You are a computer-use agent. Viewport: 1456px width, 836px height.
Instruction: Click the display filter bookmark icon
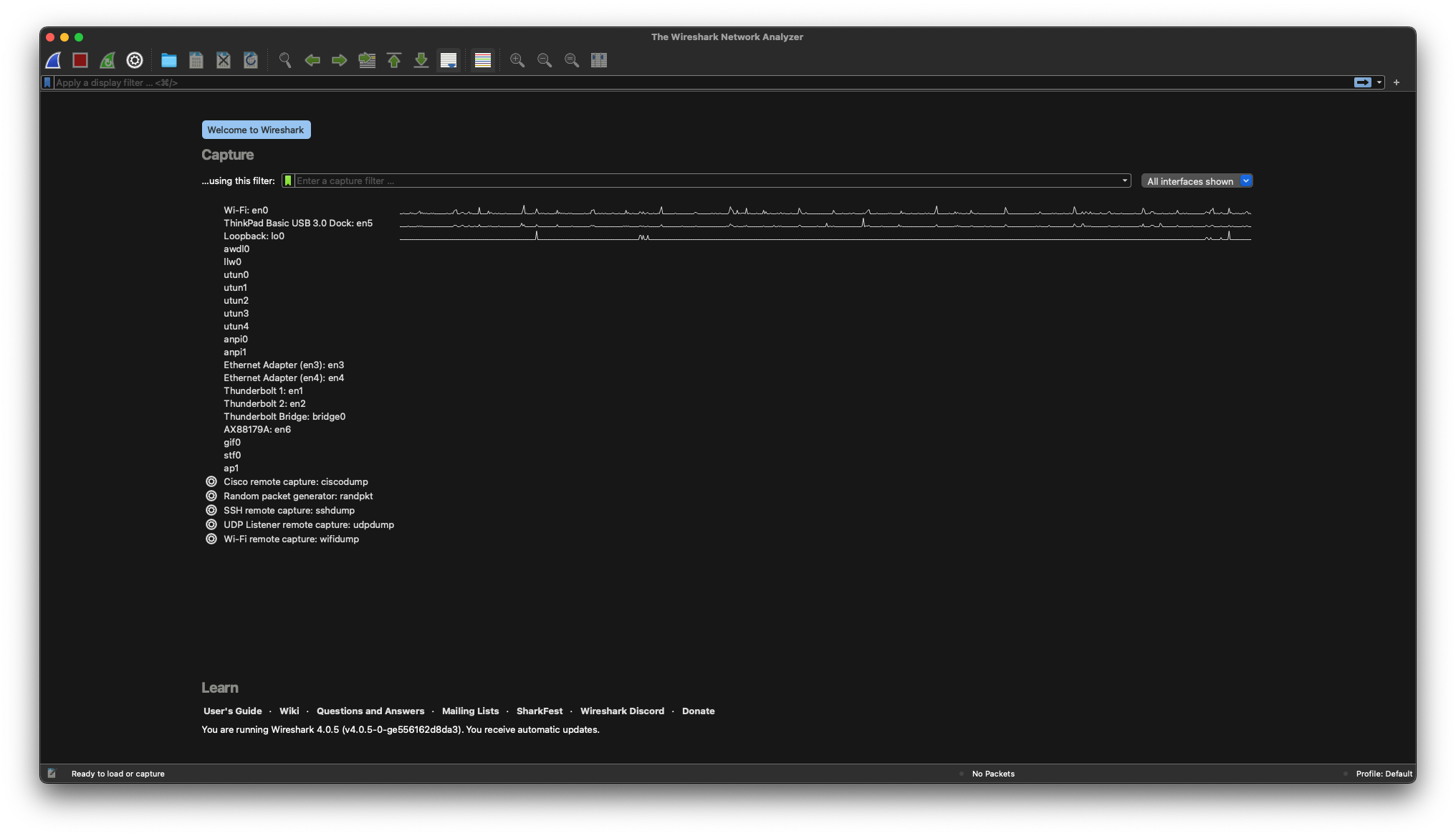tap(47, 82)
